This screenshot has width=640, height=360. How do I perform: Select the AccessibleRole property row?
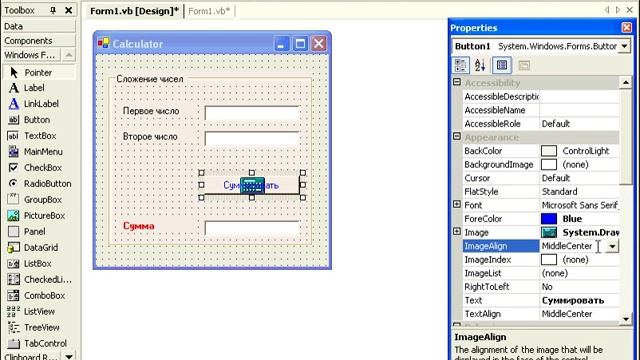[x=541, y=124]
